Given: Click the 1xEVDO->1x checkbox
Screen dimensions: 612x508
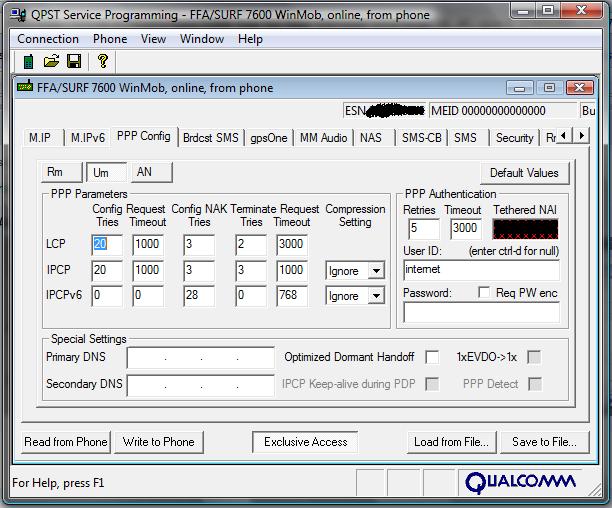Looking at the screenshot, I should [x=534, y=357].
